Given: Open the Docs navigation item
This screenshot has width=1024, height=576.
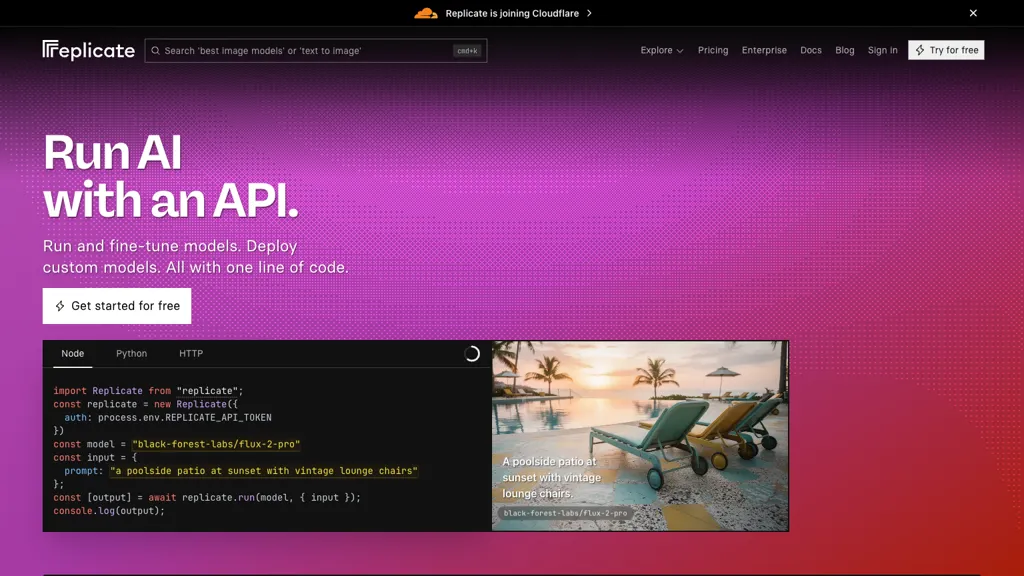Looking at the screenshot, I should pos(811,50).
